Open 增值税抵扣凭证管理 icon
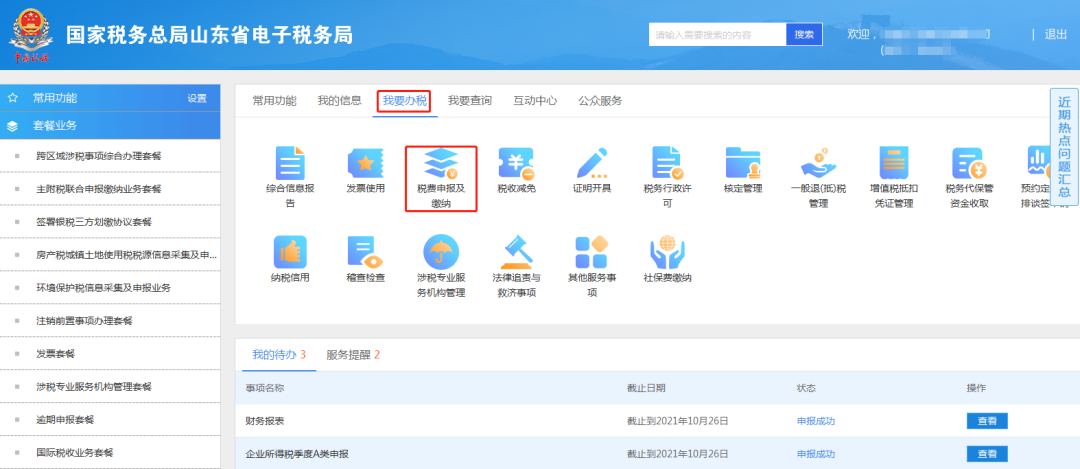The height and width of the screenshot is (469, 1080). [x=894, y=164]
